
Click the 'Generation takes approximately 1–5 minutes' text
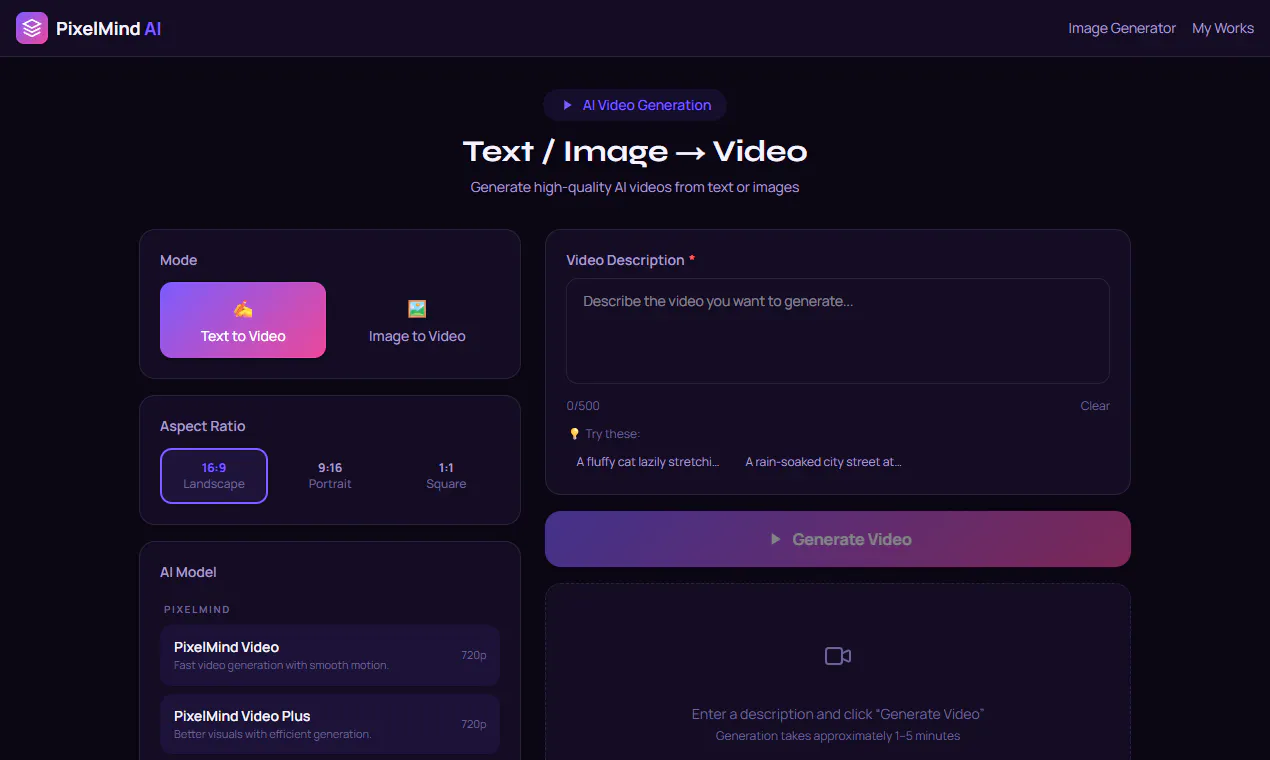point(838,736)
